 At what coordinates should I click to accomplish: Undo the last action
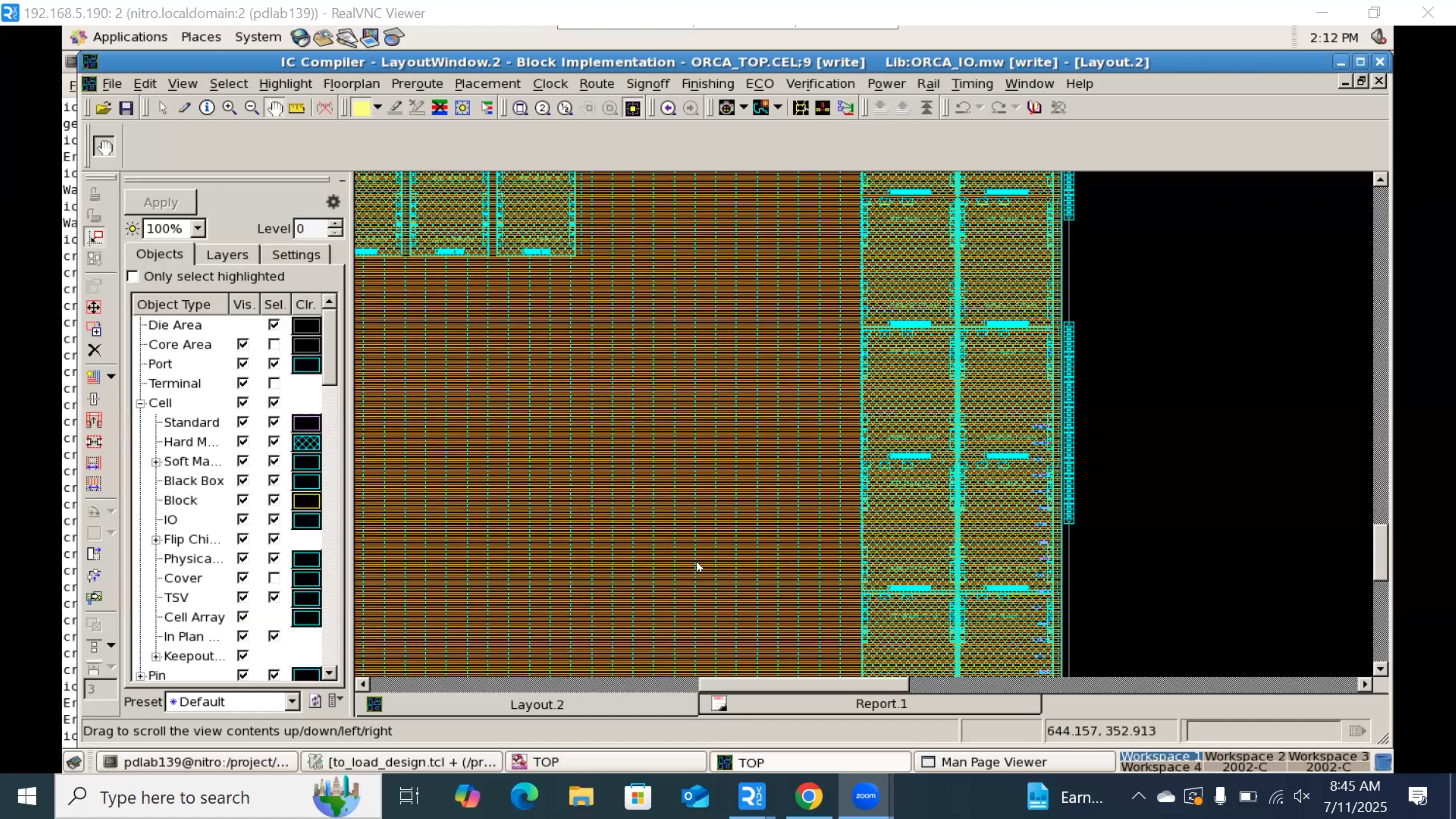coord(963,107)
